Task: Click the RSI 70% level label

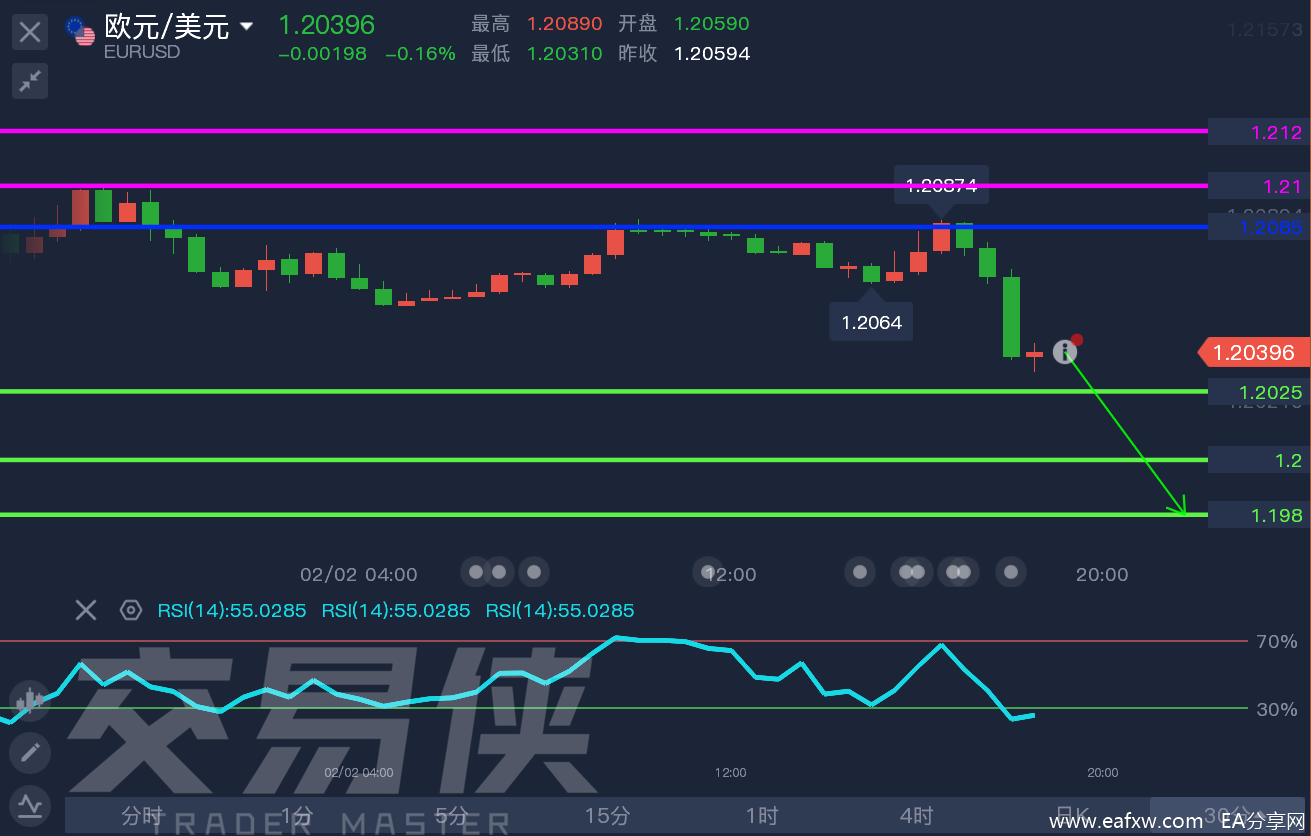Action: tap(1277, 641)
